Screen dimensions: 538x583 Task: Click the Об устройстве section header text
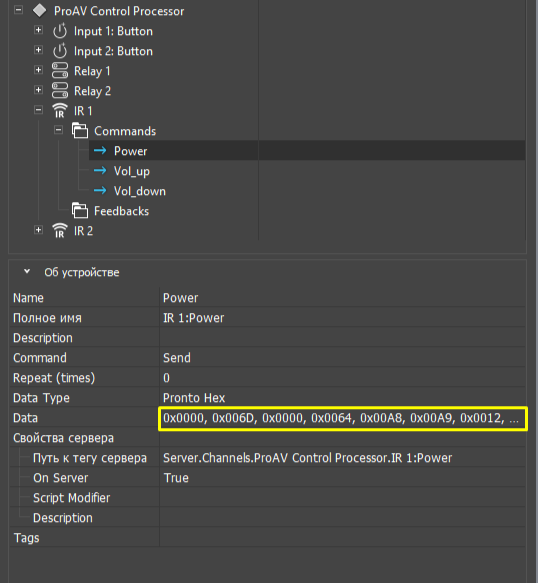tap(82, 273)
